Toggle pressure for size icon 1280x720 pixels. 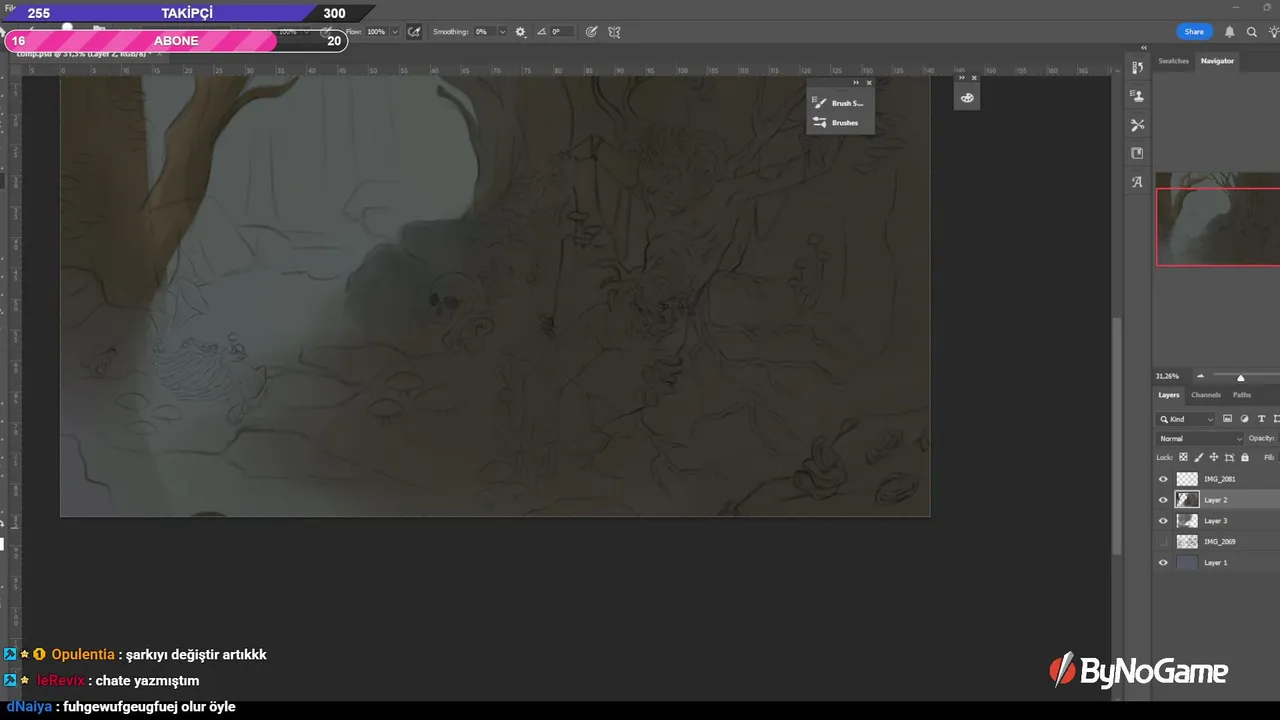click(x=591, y=32)
